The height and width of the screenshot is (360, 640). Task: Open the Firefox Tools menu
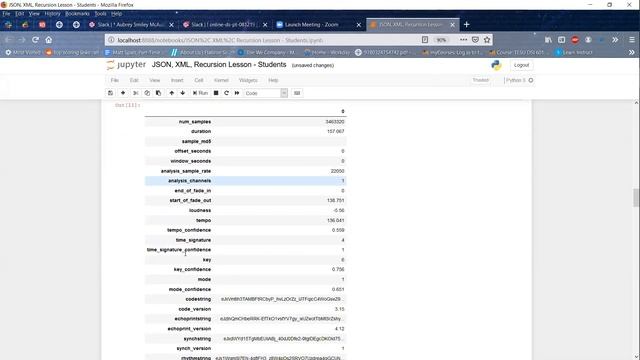(100, 14)
